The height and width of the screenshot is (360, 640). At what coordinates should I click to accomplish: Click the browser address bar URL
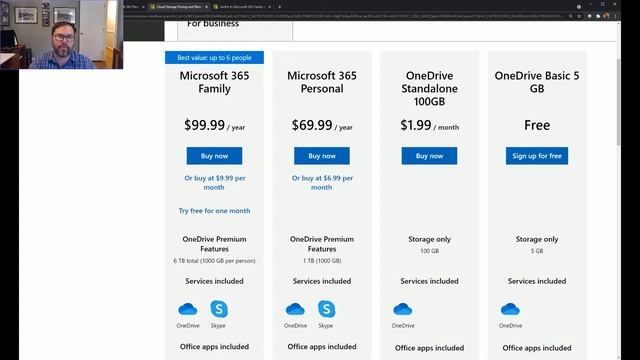343,16
